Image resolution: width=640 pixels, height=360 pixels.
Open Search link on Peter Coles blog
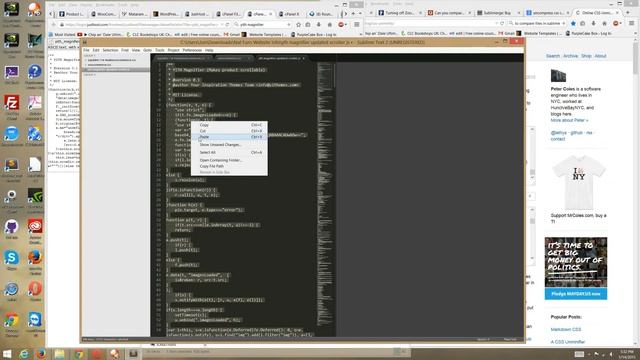point(553,56)
